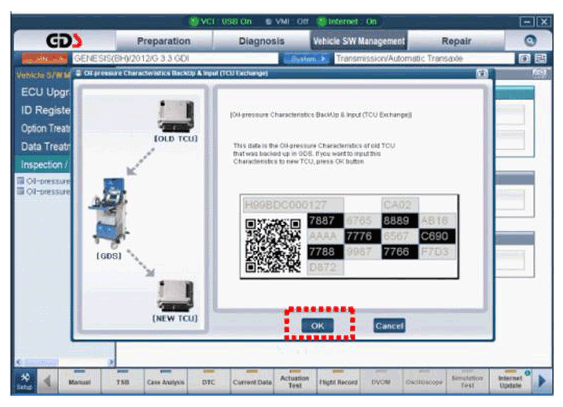Screen dimensions: 563x407
Task: Expand the Inspection section in sidebar
Action: coord(43,165)
